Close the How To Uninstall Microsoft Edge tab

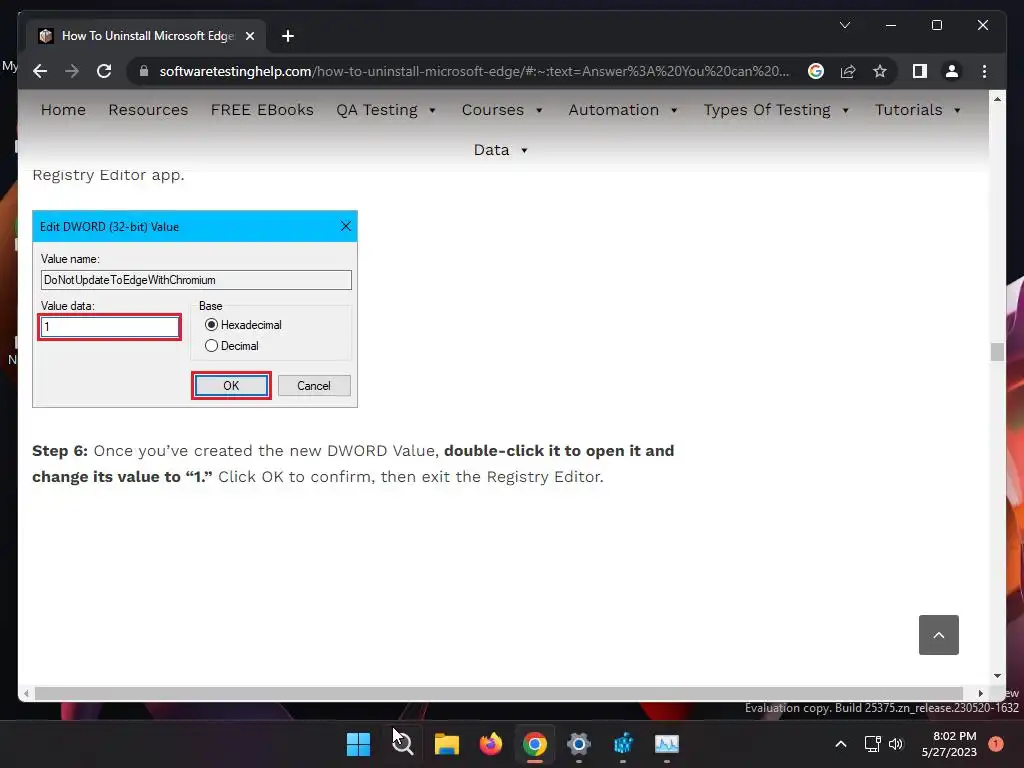(249, 36)
